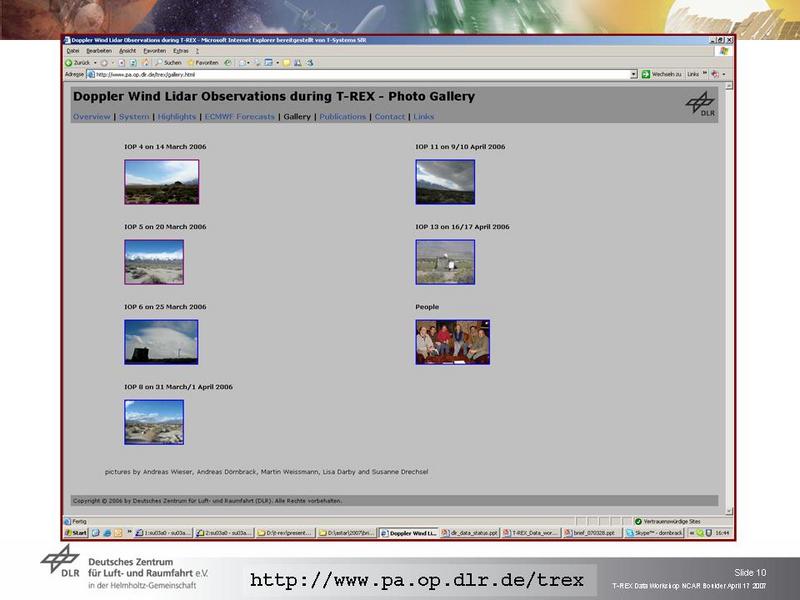Expand the system tray hidden icons arrow
Viewport: 800px width, 600px height.
click(x=692, y=533)
